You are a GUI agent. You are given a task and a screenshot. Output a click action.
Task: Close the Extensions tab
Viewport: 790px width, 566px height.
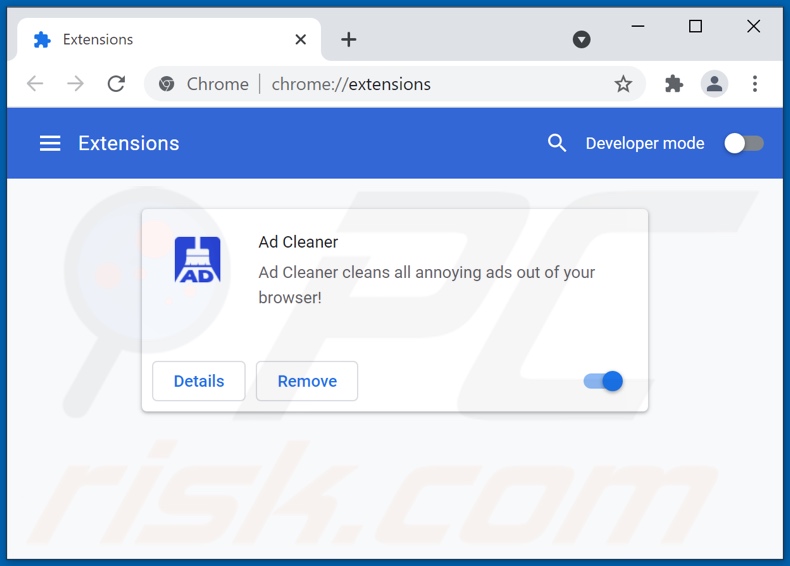301,39
